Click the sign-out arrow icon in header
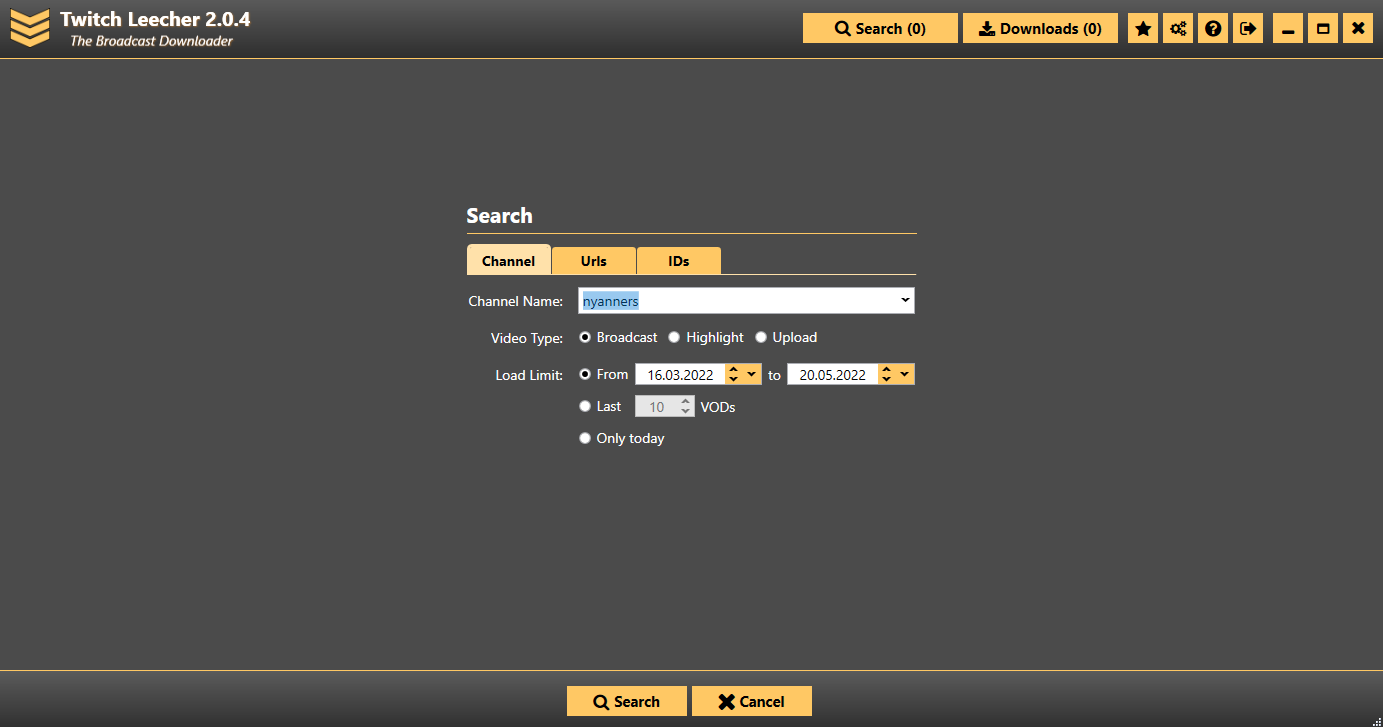The width and height of the screenshot is (1383, 727). pyautogui.click(x=1248, y=29)
